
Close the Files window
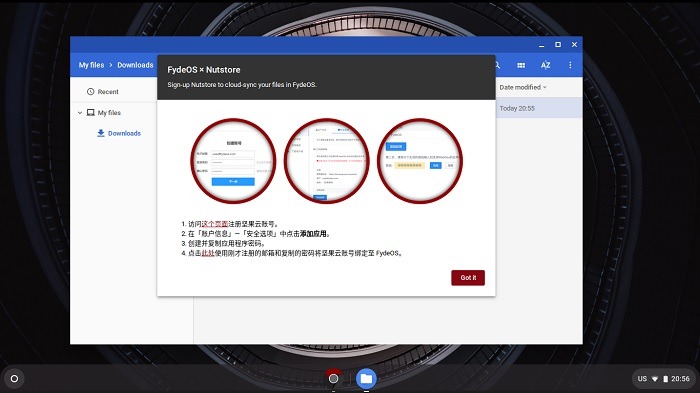(x=575, y=45)
